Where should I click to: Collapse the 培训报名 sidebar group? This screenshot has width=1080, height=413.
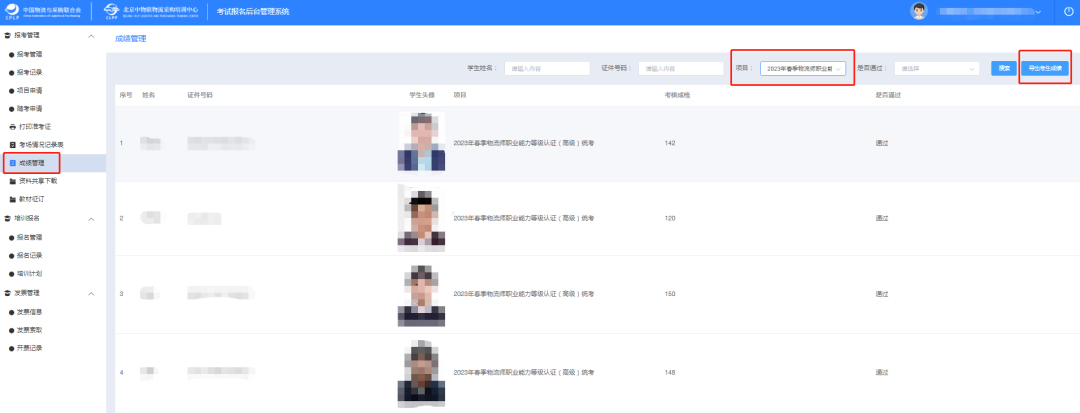tap(92, 218)
